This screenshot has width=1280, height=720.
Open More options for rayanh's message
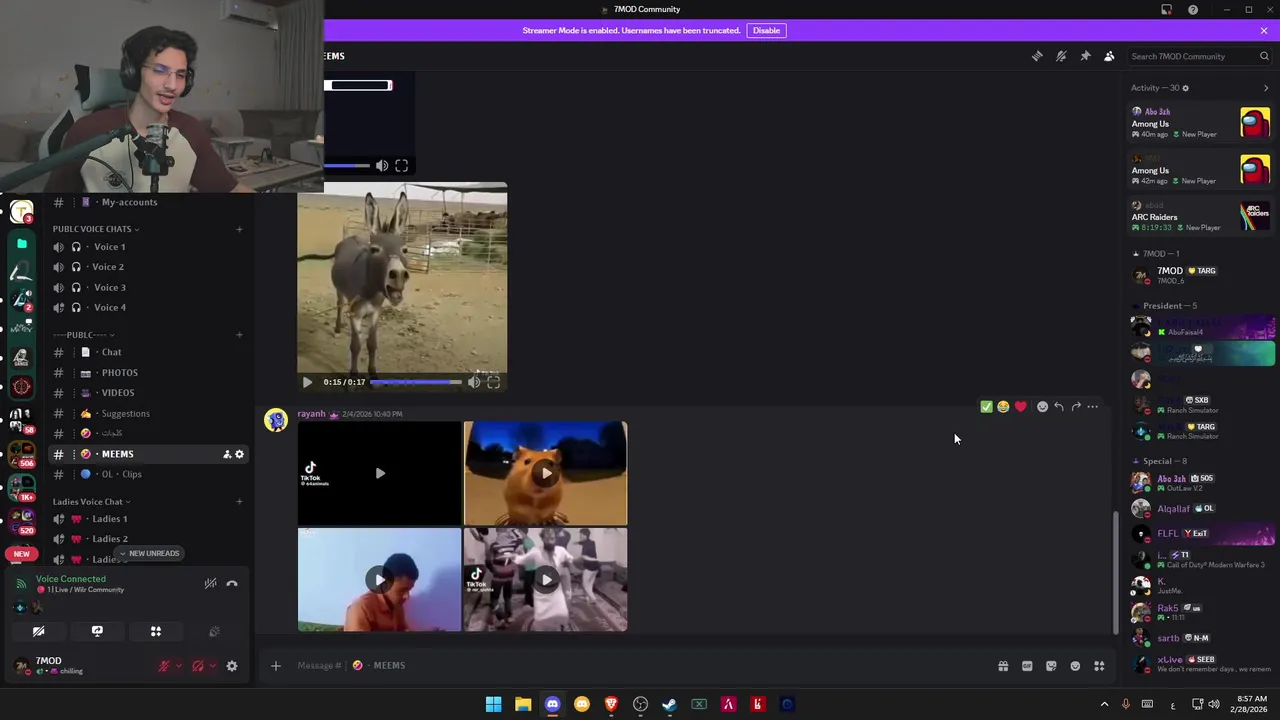[x=1093, y=407]
